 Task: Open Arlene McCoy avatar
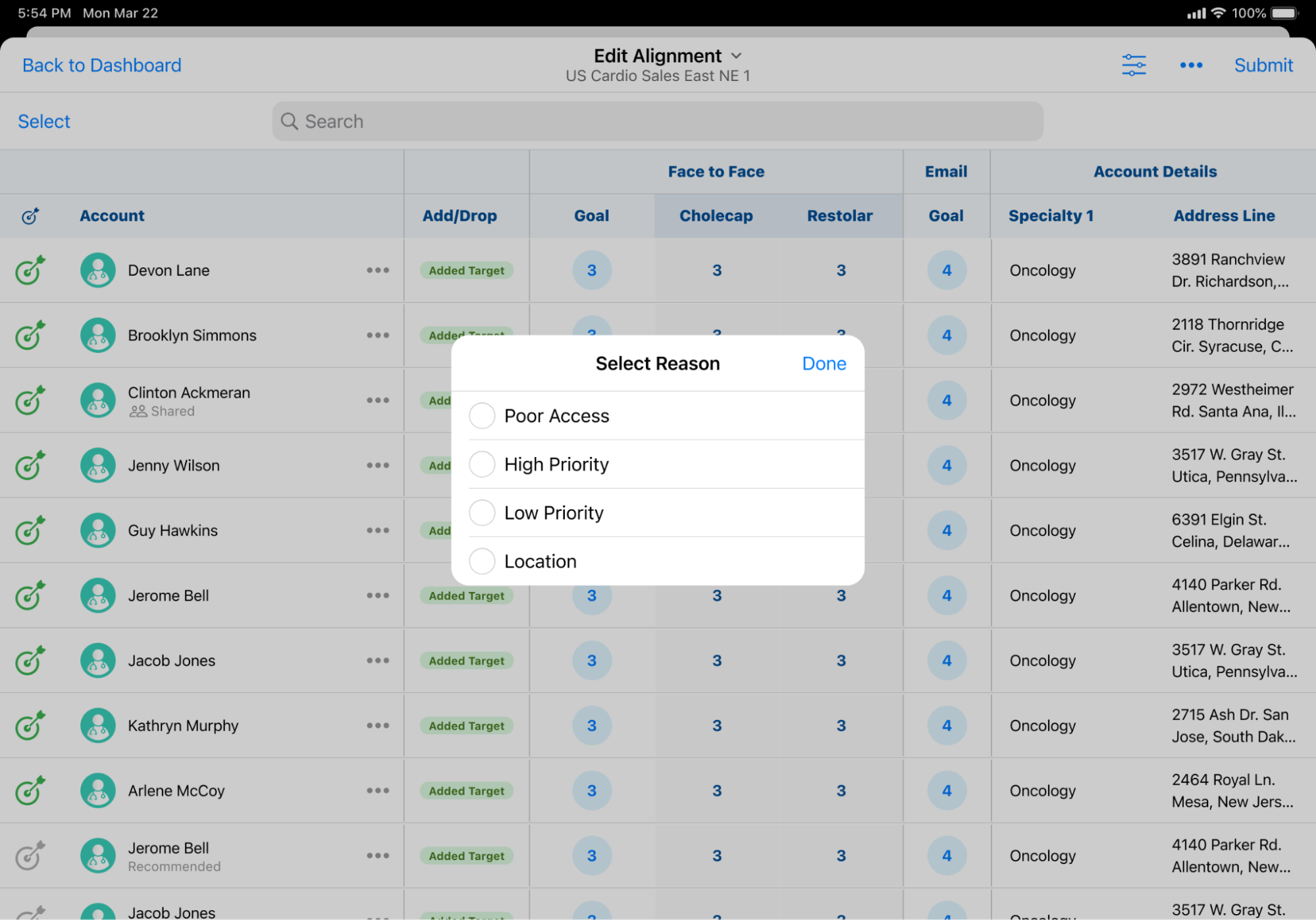98,790
